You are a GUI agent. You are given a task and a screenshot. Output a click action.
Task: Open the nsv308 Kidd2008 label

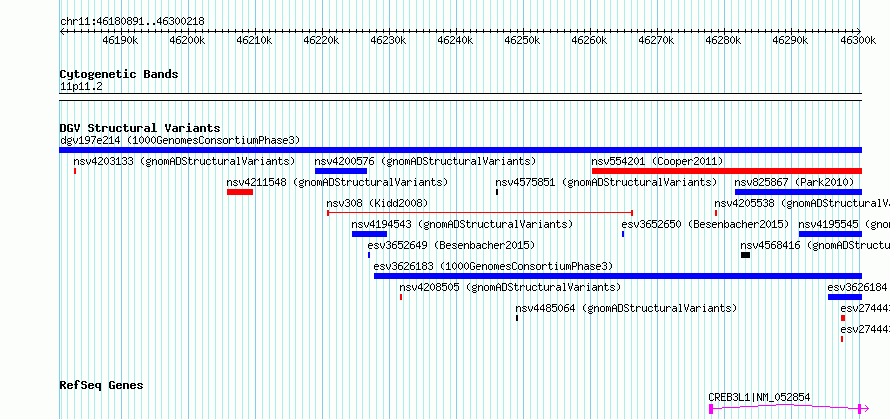click(377, 203)
